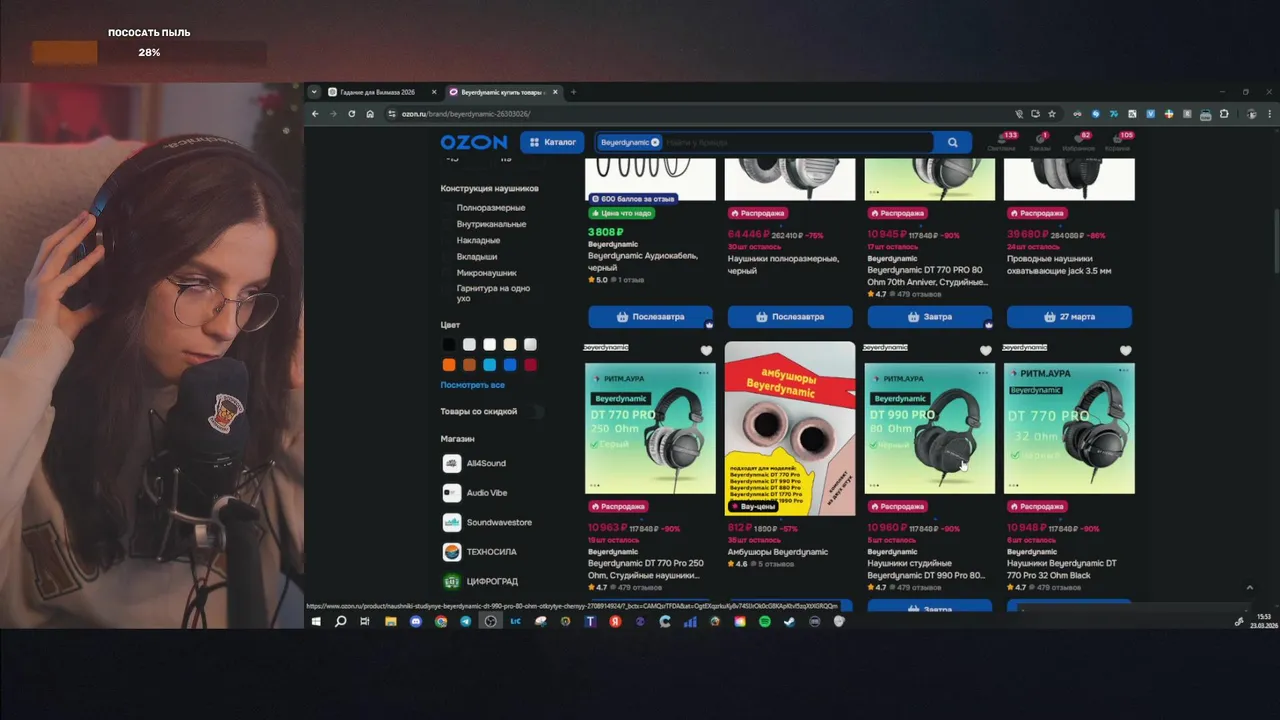Click Распродажа badge on DT 770 Pro 250 card
This screenshot has height=720, width=1280.
point(619,506)
